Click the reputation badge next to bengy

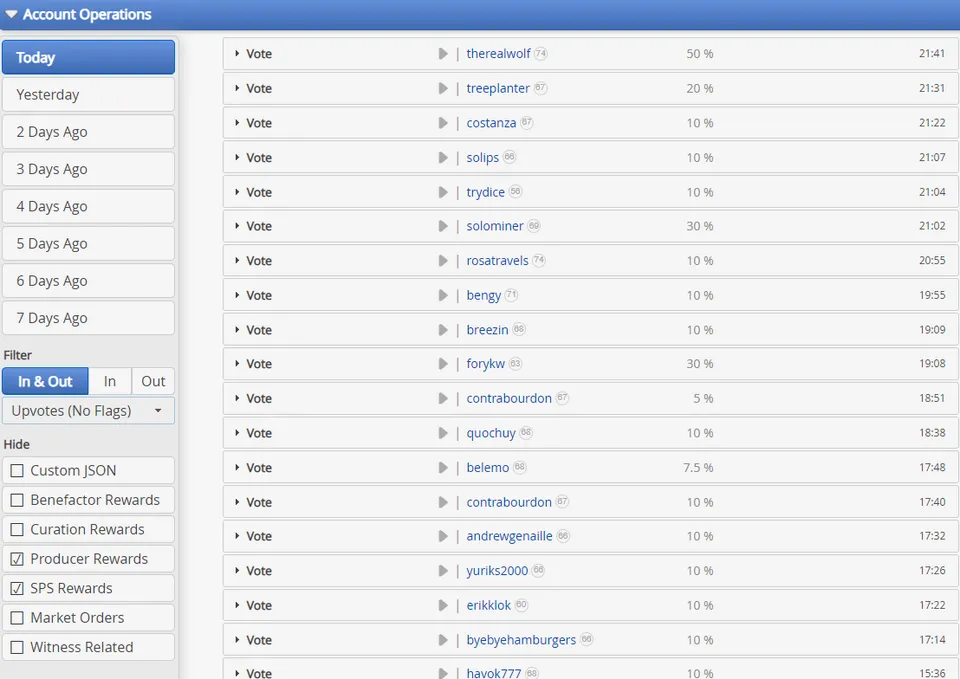(511, 296)
